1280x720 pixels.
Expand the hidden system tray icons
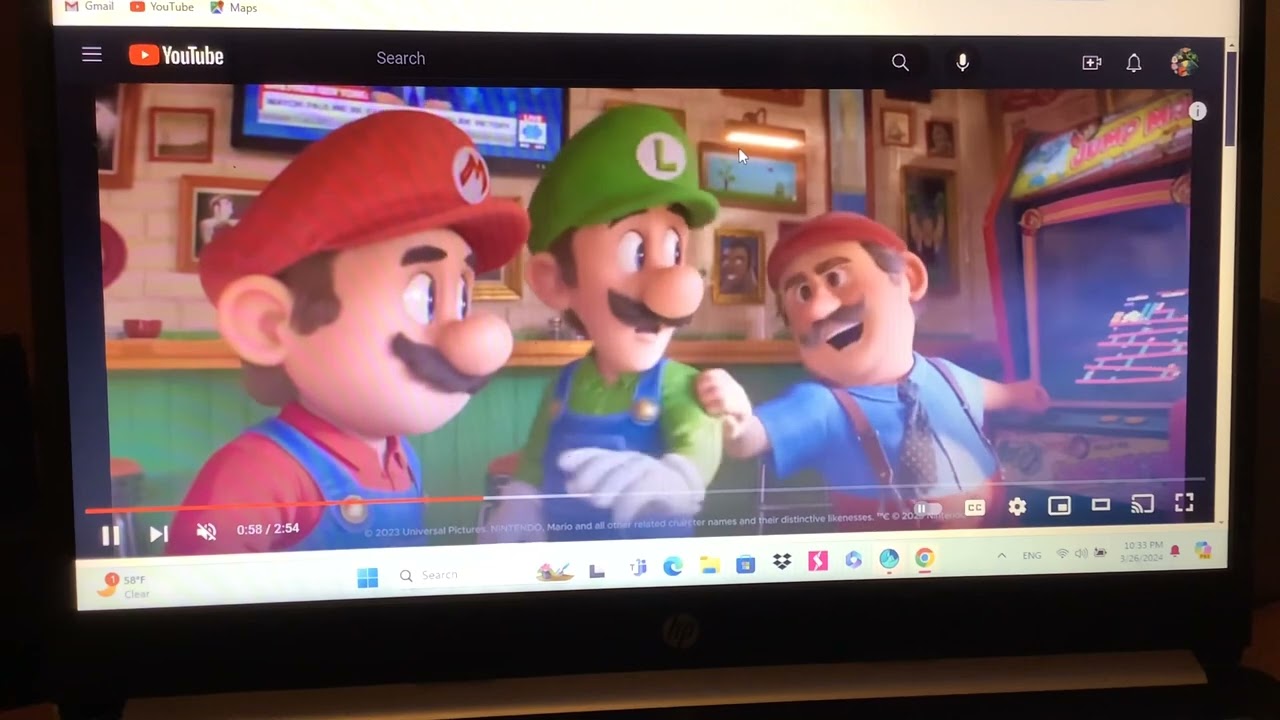click(1001, 556)
